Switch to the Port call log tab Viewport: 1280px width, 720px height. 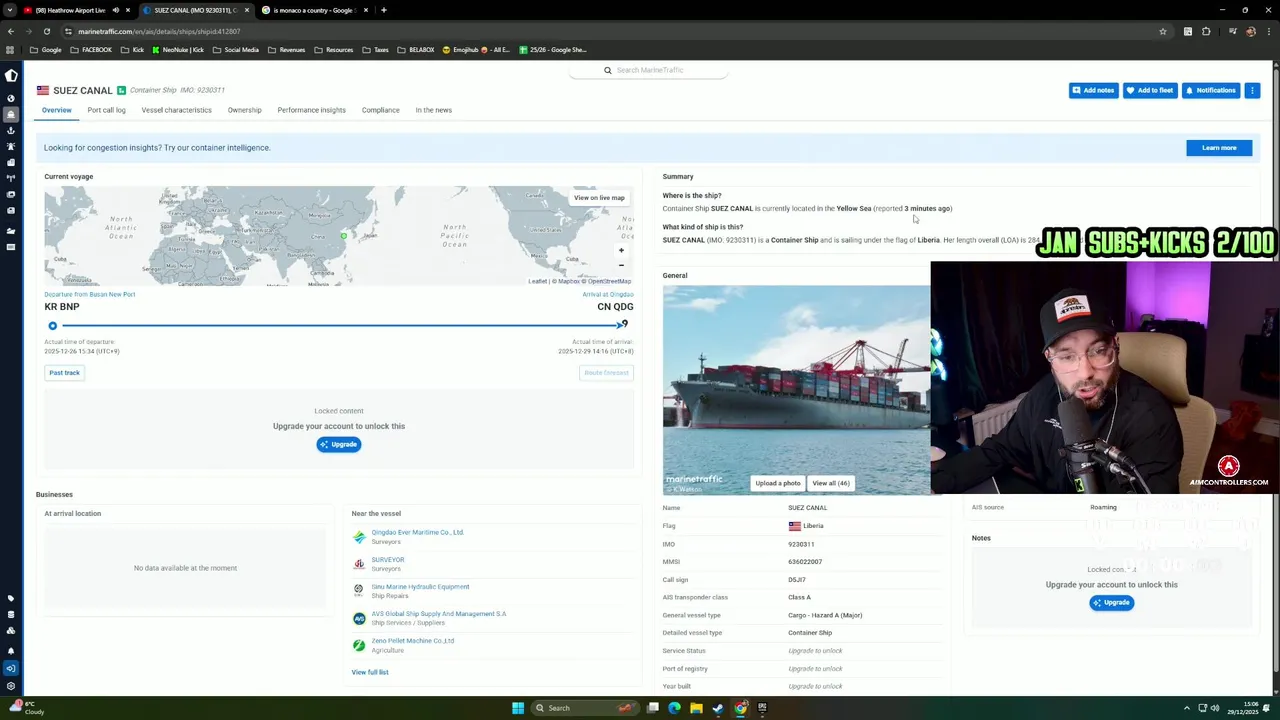(106, 110)
